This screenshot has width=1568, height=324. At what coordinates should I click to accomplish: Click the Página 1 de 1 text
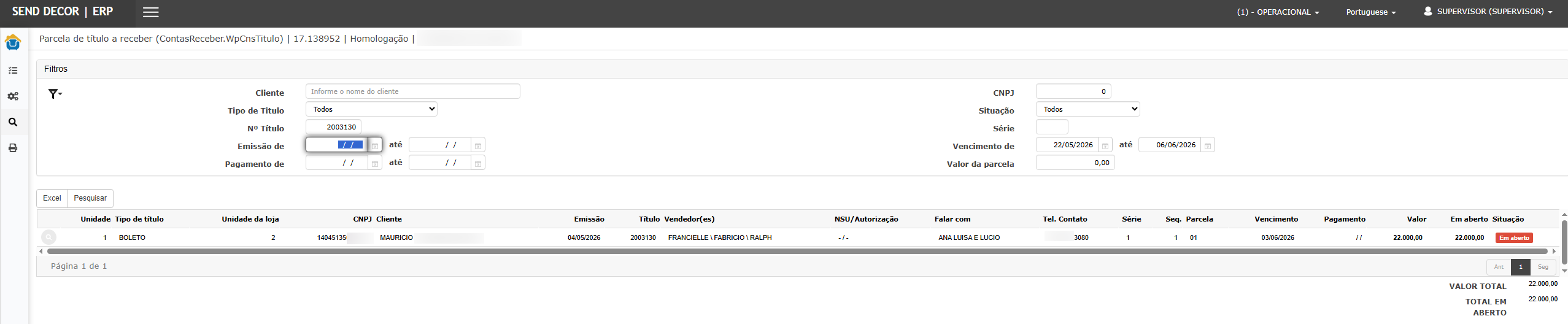click(79, 266)
